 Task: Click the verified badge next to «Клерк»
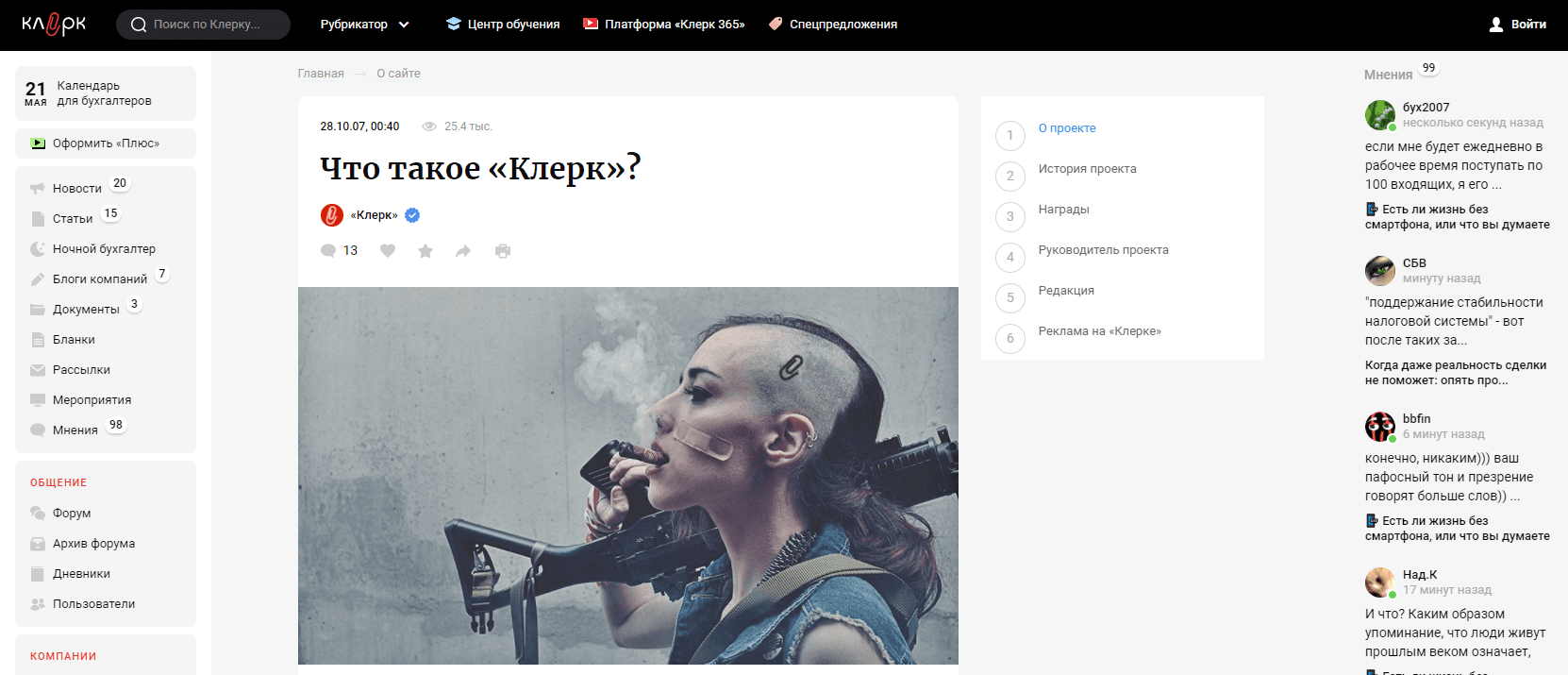coord(412,215)
